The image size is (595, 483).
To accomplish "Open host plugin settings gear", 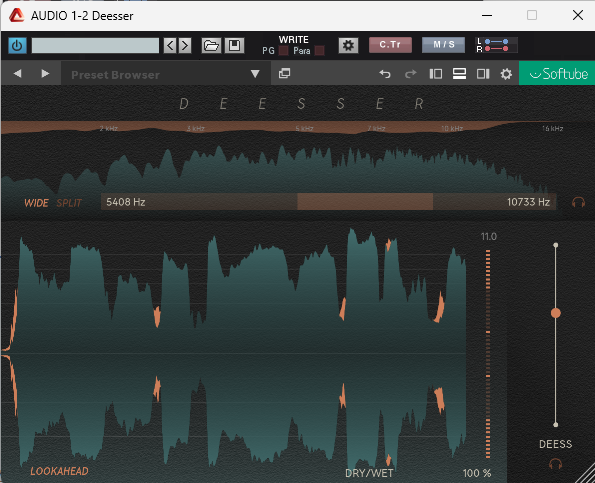I will pyautogui.click(x=348, y=46).
